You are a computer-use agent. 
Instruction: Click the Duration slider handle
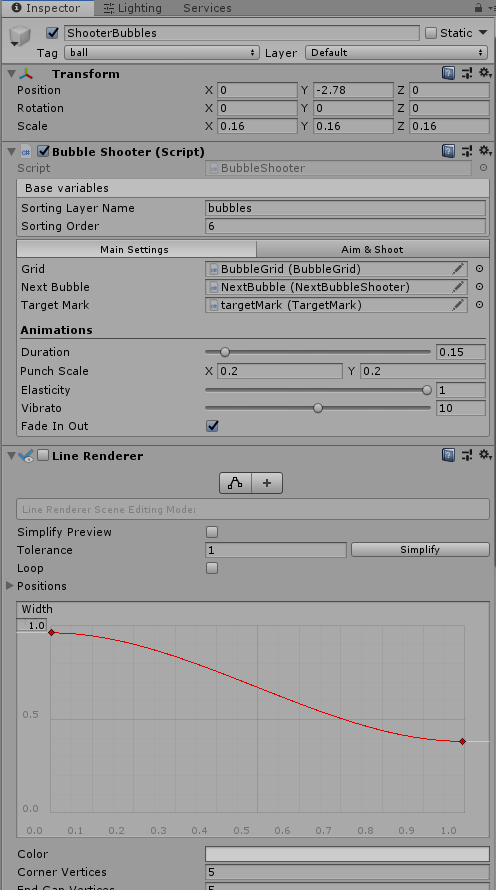click(x=225, y=352)
